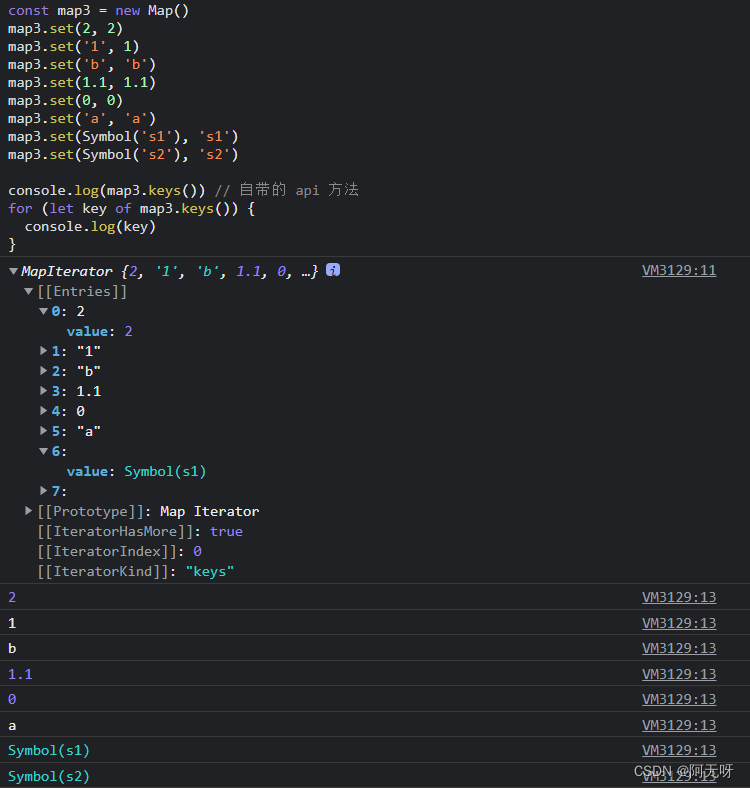Collapse the [[Entries]] node
750x788 pixels.
29,291
